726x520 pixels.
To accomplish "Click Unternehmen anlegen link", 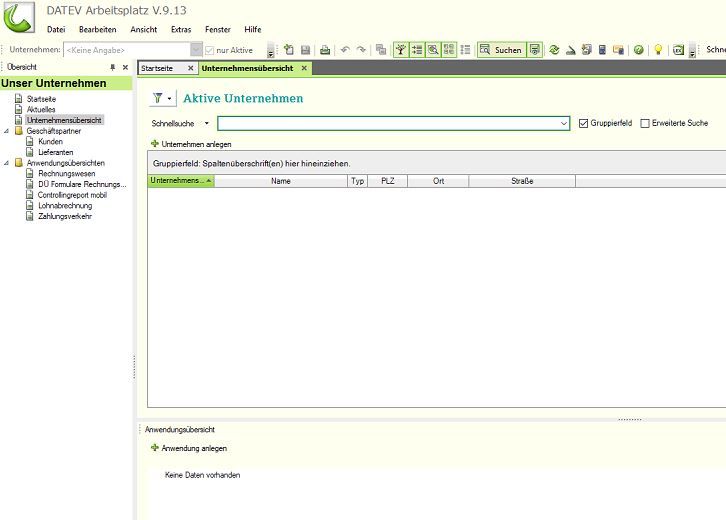I will 191,144.
